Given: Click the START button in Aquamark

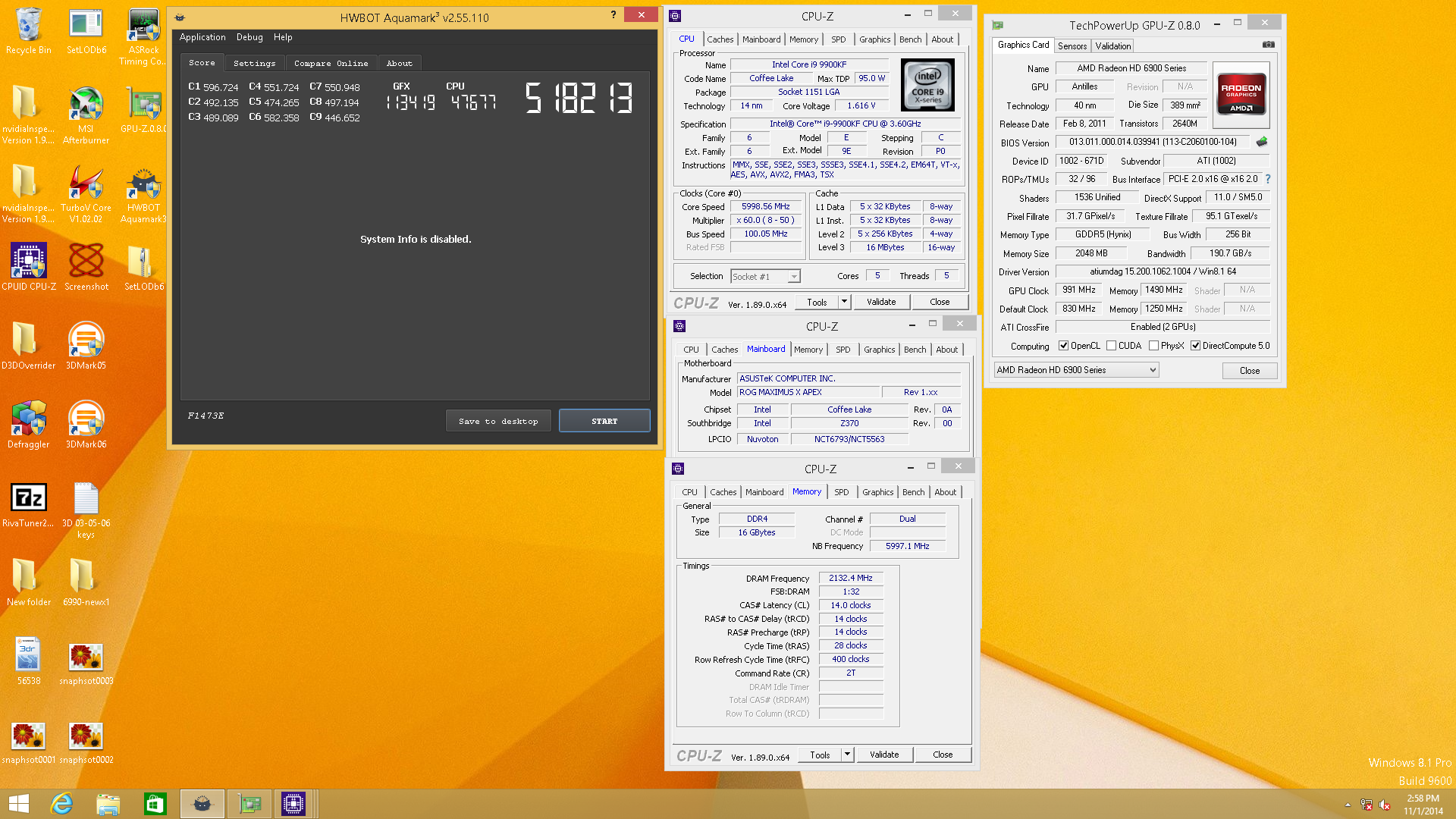Looking at the screenshot, I should click(604, 421).
